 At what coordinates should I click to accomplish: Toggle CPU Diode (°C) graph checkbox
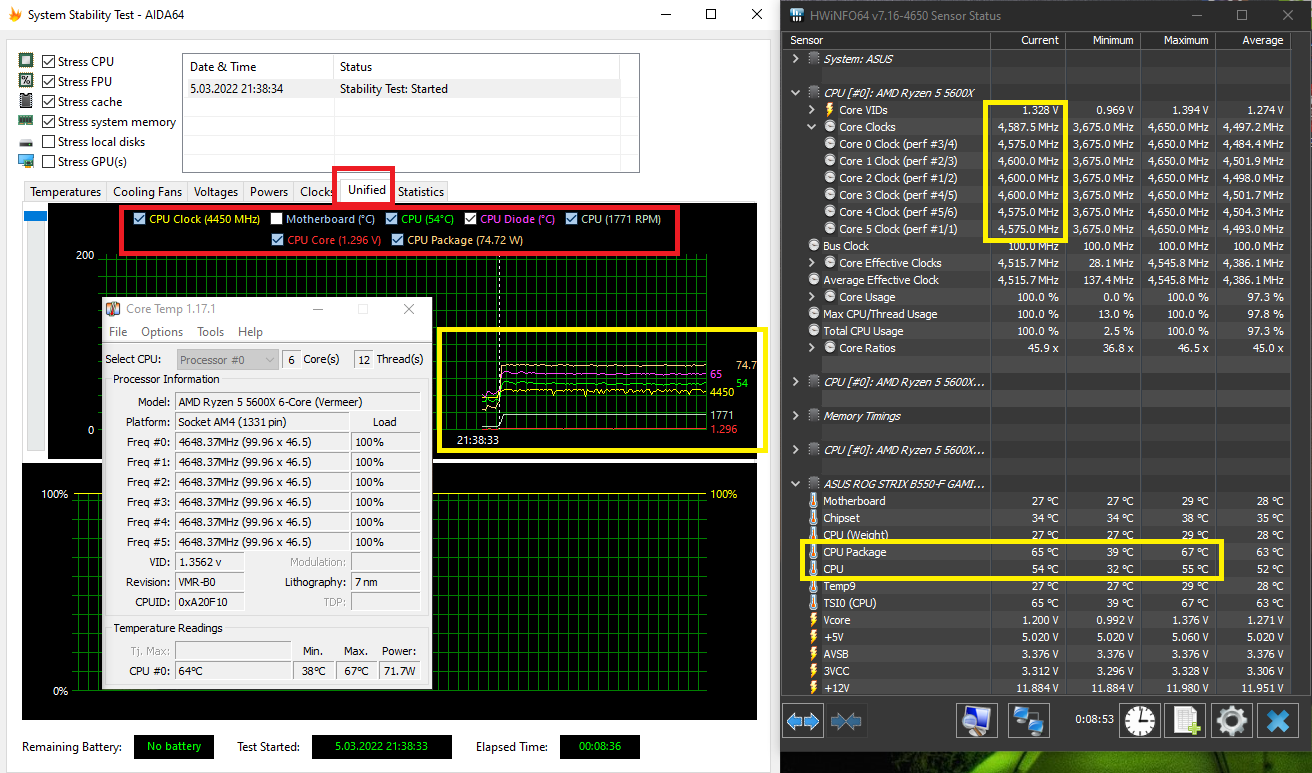tap(470, 219)
